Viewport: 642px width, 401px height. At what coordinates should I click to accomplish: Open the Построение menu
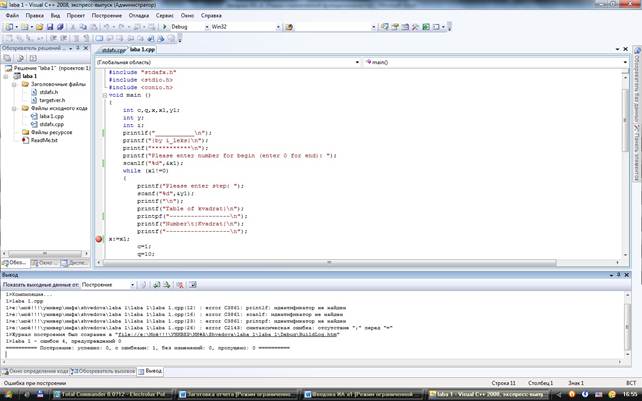click(106, 16)
